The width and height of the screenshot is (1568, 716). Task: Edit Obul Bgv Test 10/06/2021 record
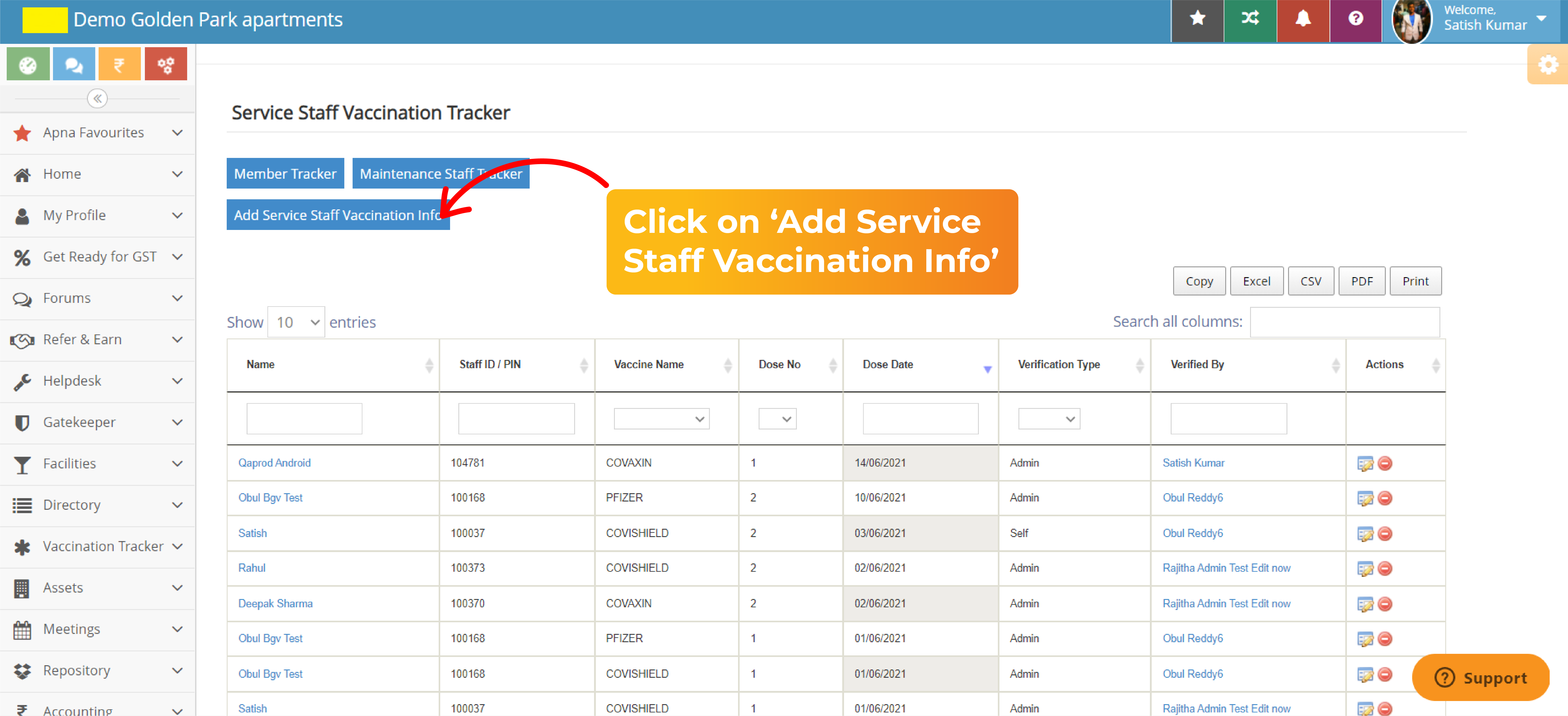(x=1365, y=499)
